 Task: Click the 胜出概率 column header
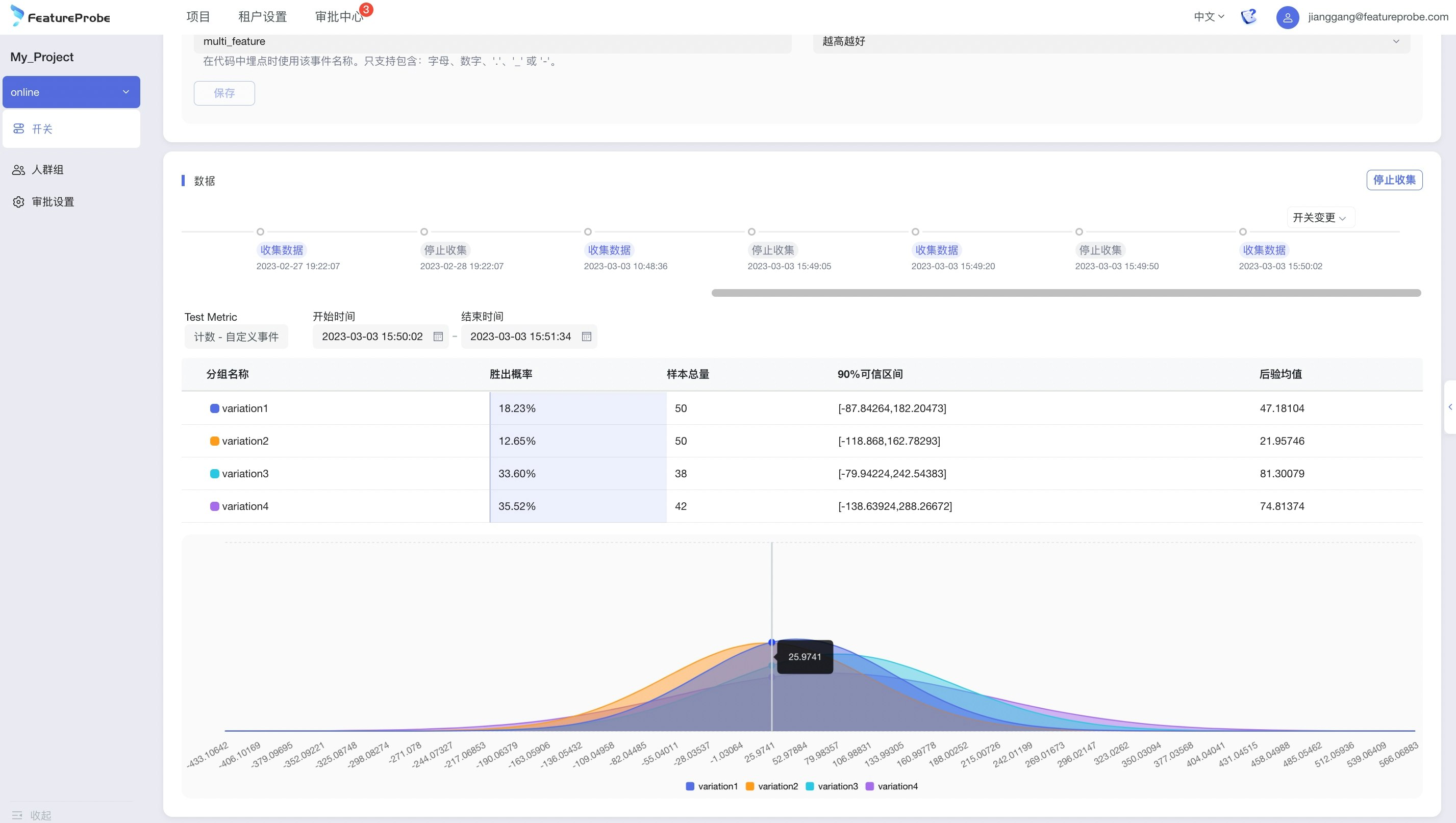[511, 374]
